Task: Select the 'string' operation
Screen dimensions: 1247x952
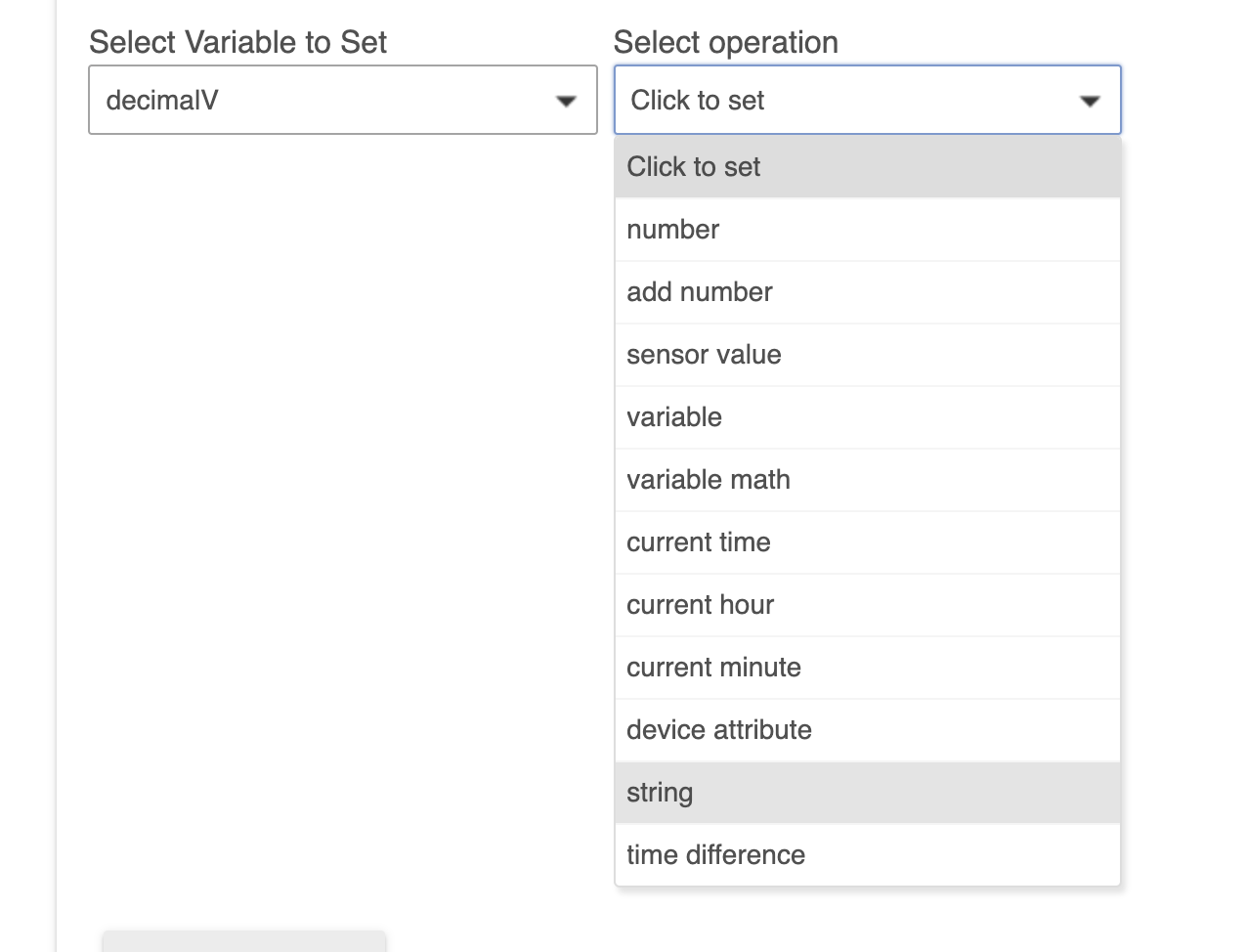Action: click(x=867, y=793)
